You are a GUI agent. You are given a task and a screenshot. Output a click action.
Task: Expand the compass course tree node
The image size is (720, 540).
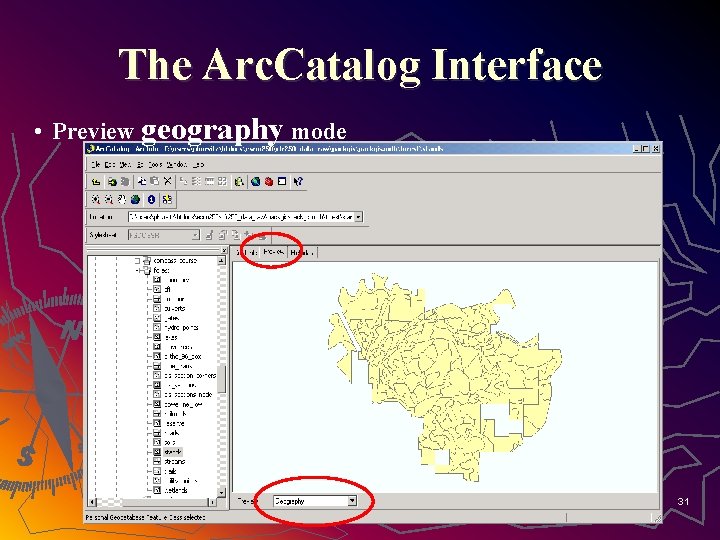click(137, 261)
